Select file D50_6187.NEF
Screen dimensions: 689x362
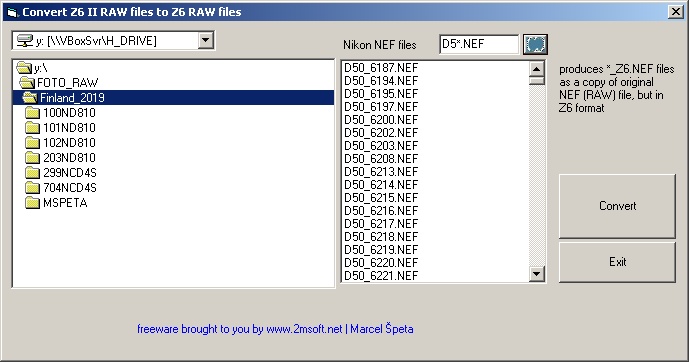coord(381,68)
